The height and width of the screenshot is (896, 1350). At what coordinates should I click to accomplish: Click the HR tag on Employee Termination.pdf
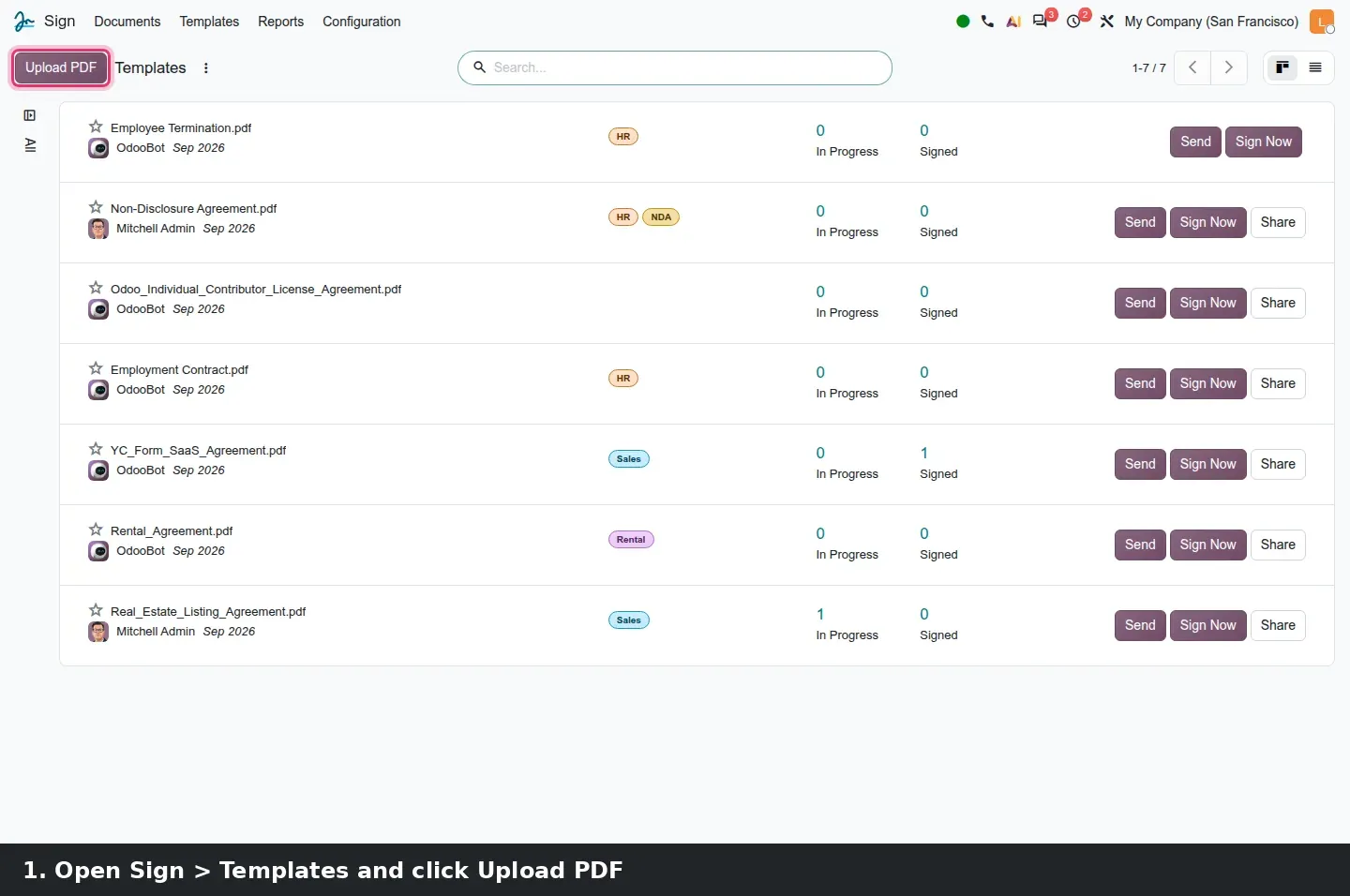pyautogui.click(x=623, y=136)
